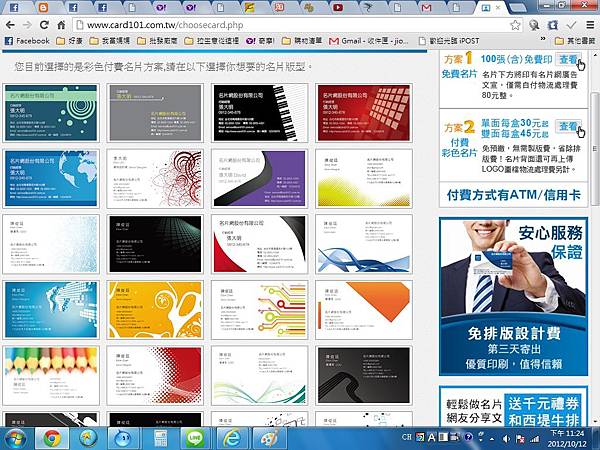Switch to the first Facebook browser tab
This screenshot has height=450, width=600.
(14, 7)
